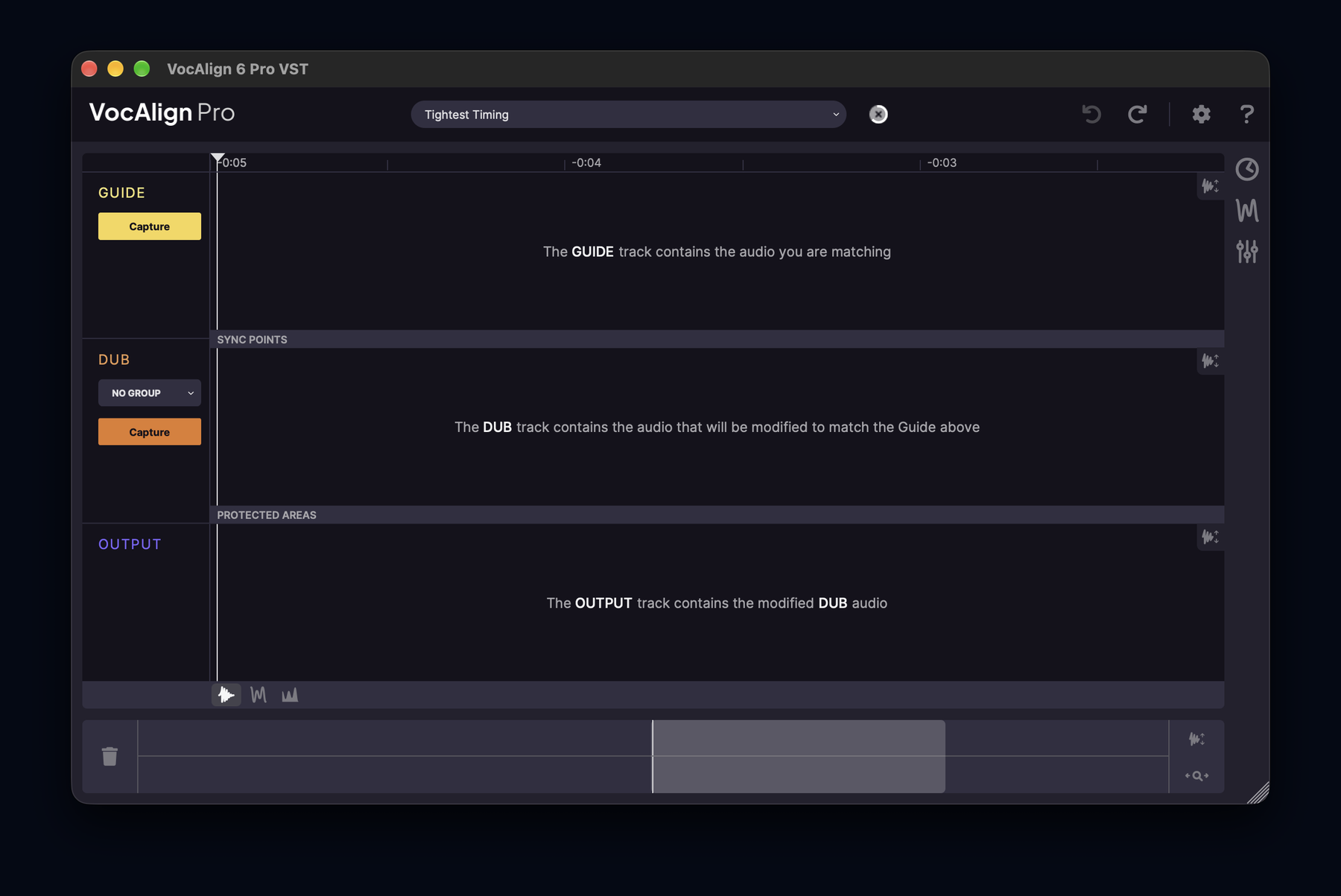The width and height of the screenshot is (1341, 896).
Task: Click the DUB track label
Action: coord(114,360)
